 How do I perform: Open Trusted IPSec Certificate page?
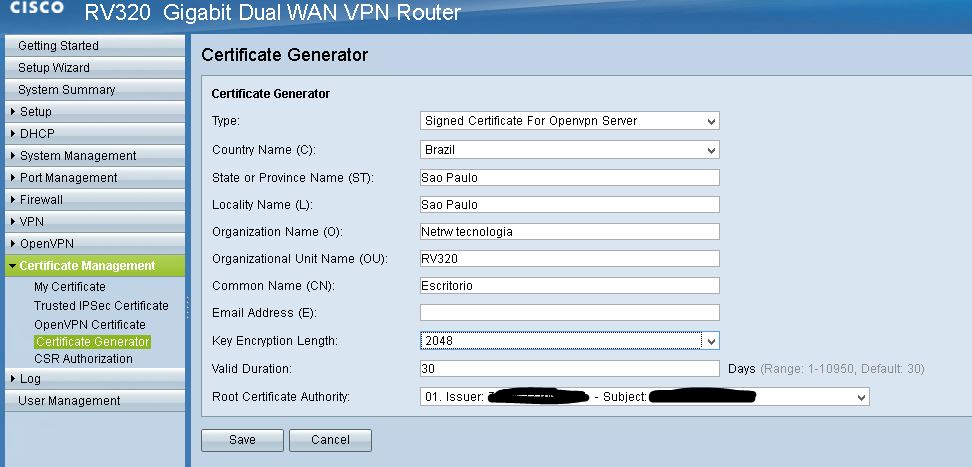[101, 306]
